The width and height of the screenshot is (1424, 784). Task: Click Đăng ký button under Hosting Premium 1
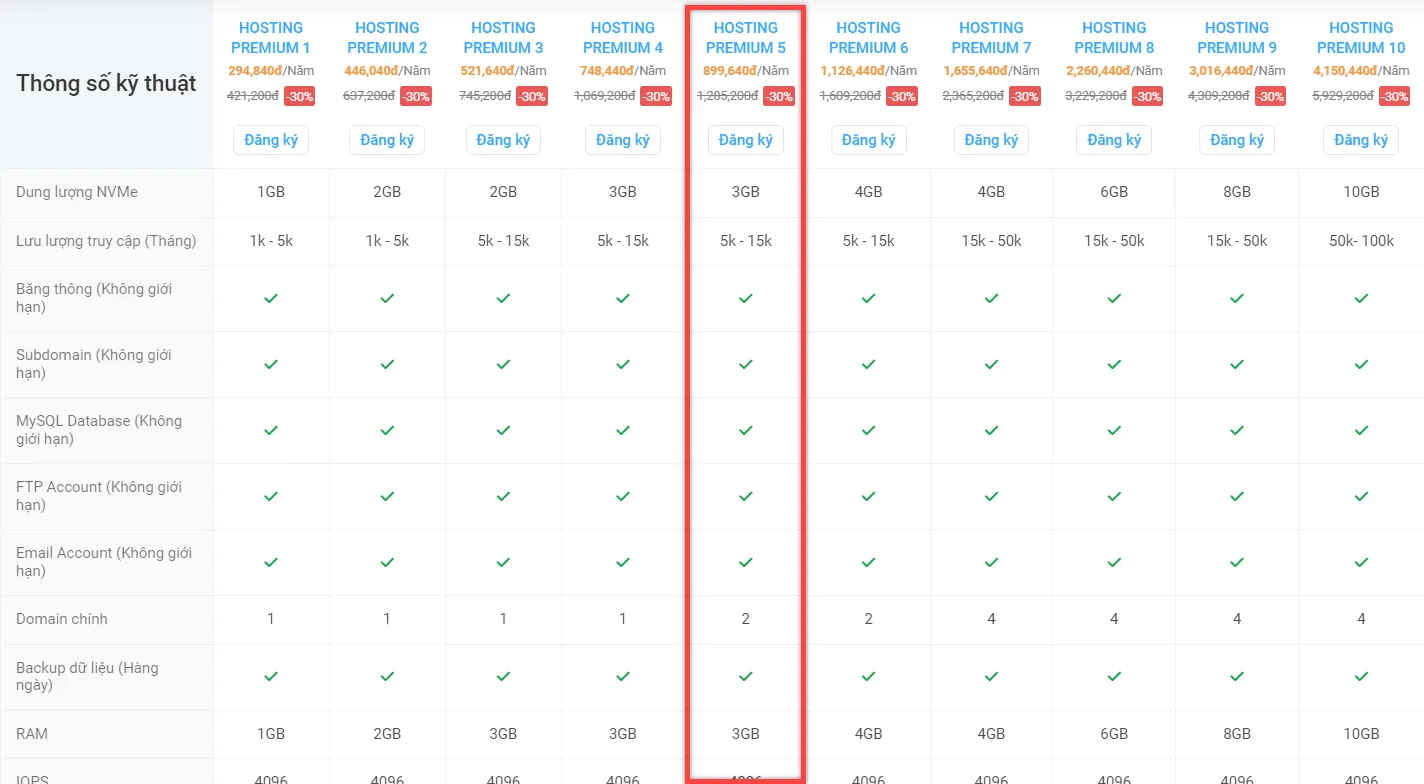271,140
